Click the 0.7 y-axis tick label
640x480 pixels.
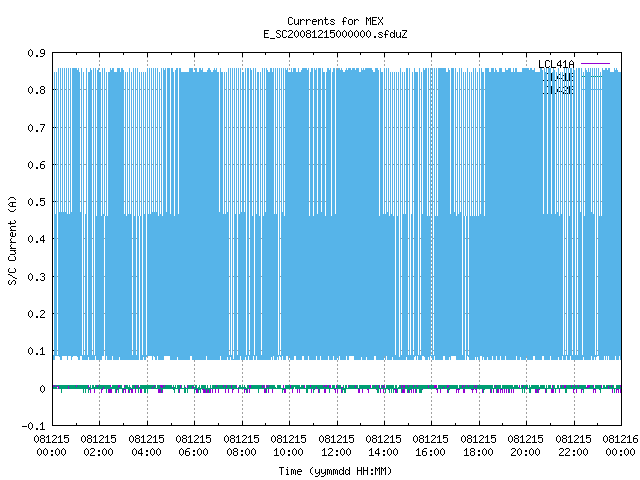tap(36, 128)
